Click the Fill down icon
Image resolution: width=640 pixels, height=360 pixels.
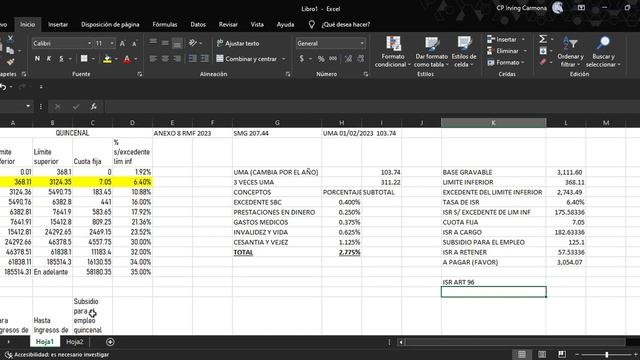click(x=543, y=51)
